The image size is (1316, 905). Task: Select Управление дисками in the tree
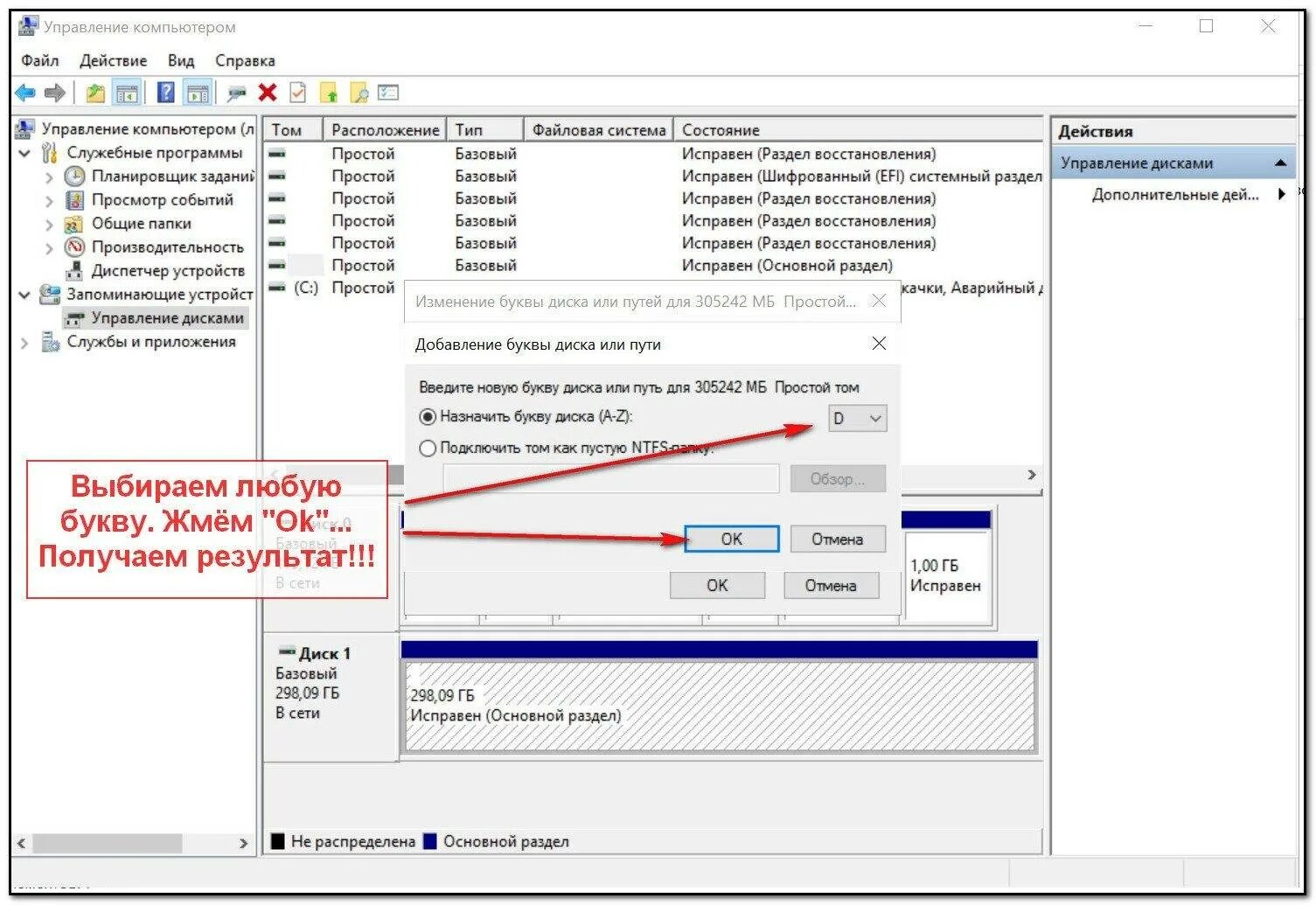(x=168, y=318)
